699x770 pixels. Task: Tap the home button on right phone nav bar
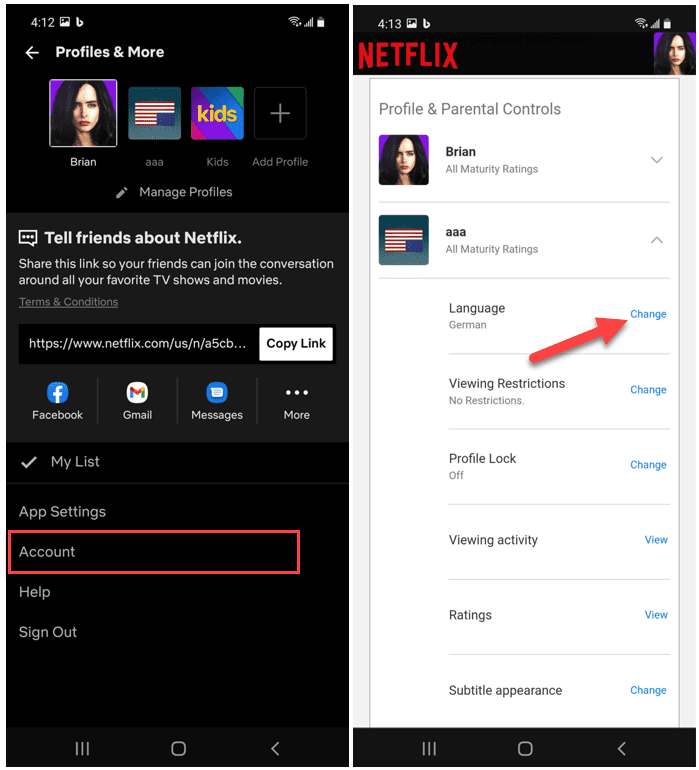point(525,749)
